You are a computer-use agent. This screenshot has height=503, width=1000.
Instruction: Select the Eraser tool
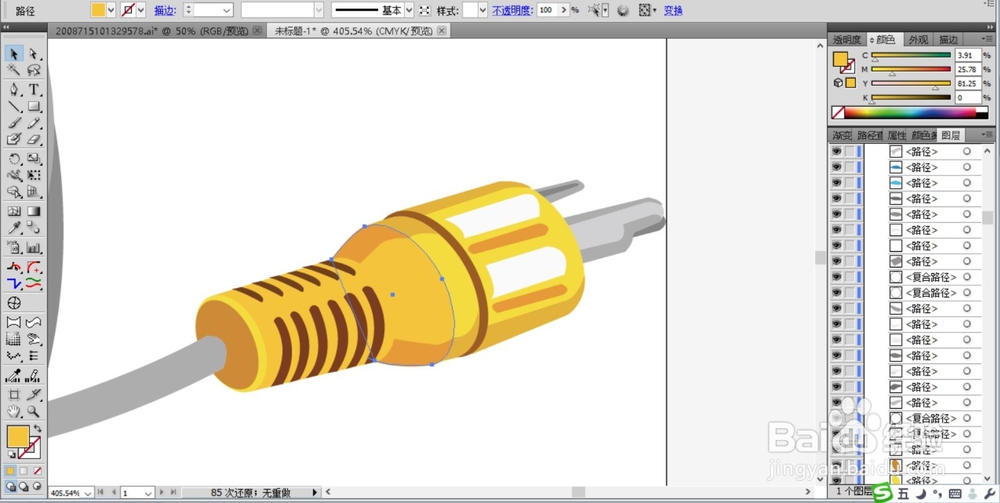click(34, 140)
